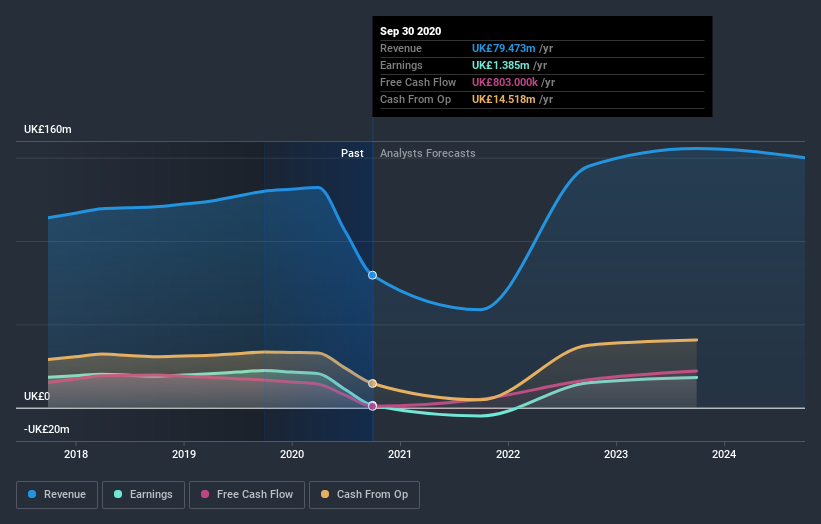Toggle the Earnings legend series
Screen dimensions: 821x524
[143, 495]
